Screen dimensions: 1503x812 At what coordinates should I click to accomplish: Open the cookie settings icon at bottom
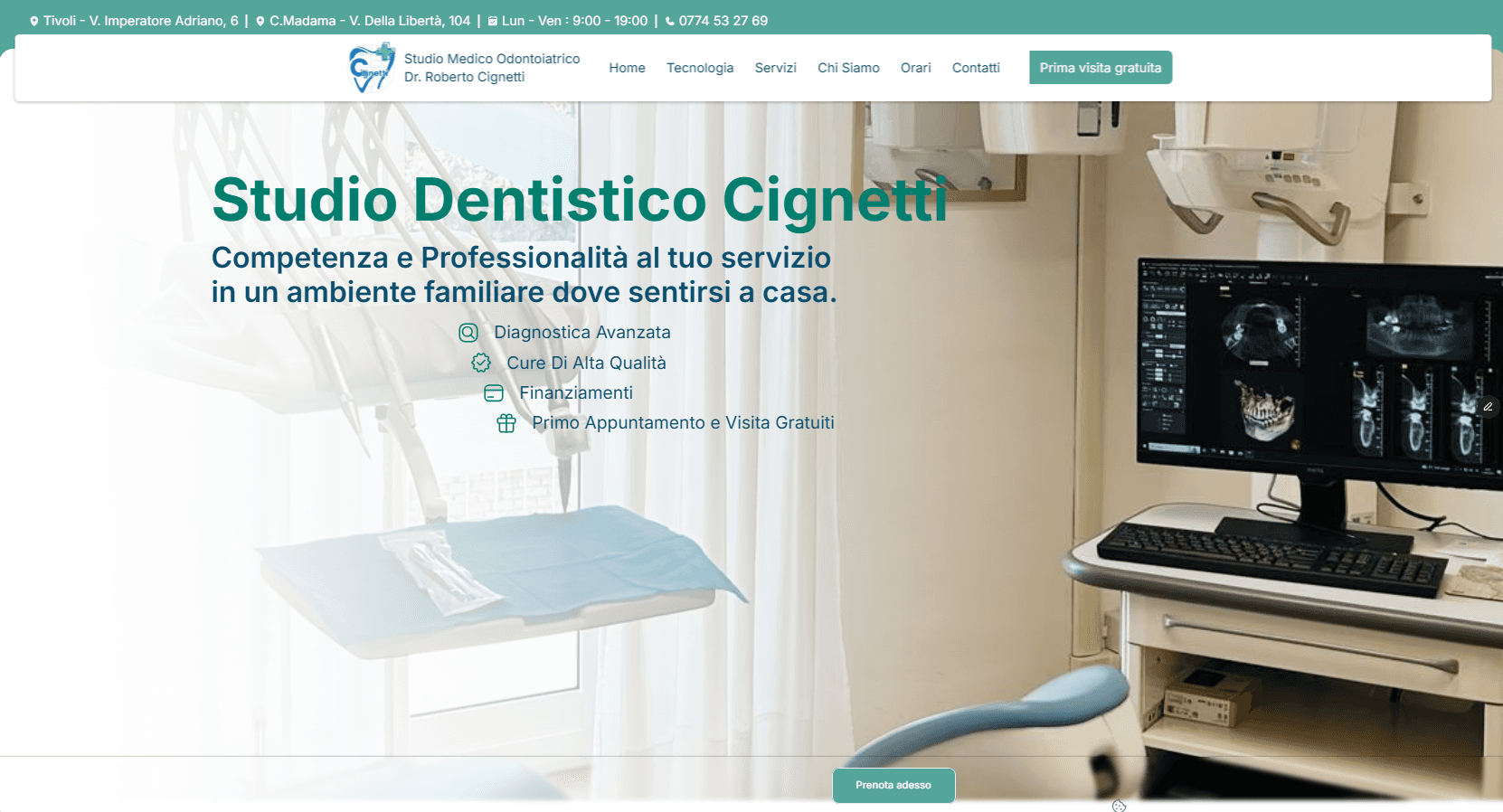[x=1119, y=806]
